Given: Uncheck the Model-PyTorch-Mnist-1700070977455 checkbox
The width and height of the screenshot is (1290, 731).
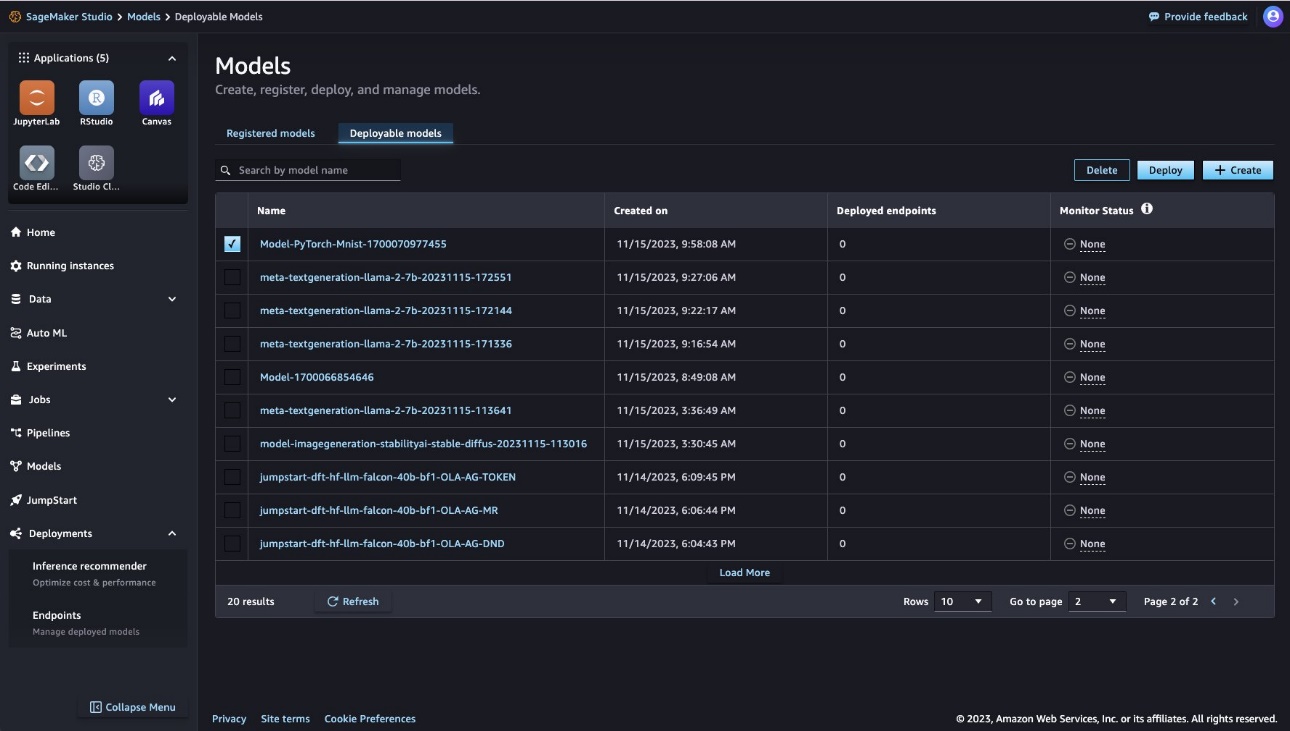Looking at the screenshot, I should (x=232, y=244).
